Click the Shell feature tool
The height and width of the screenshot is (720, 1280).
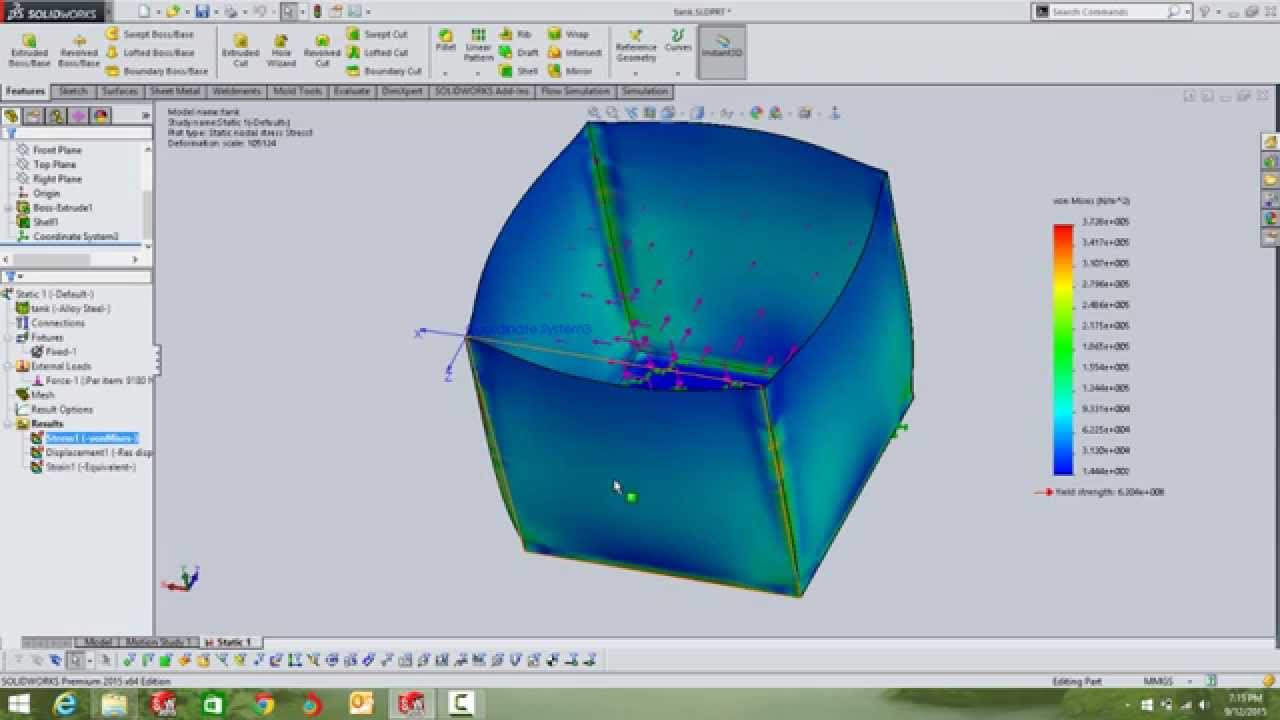click(519, 72)
